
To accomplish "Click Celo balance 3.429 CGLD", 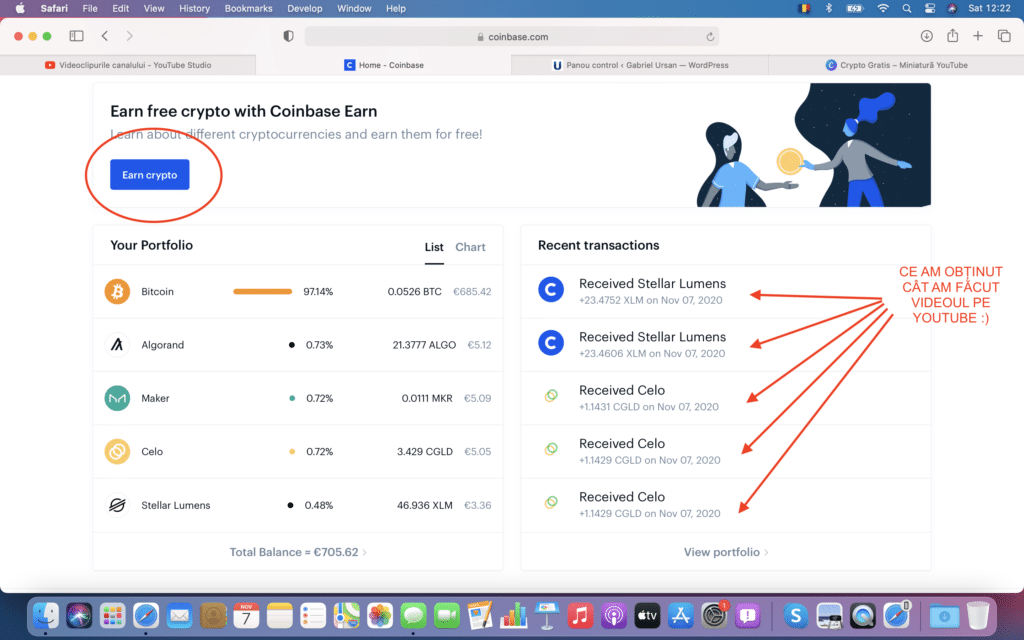I will (x=424, y=451).
